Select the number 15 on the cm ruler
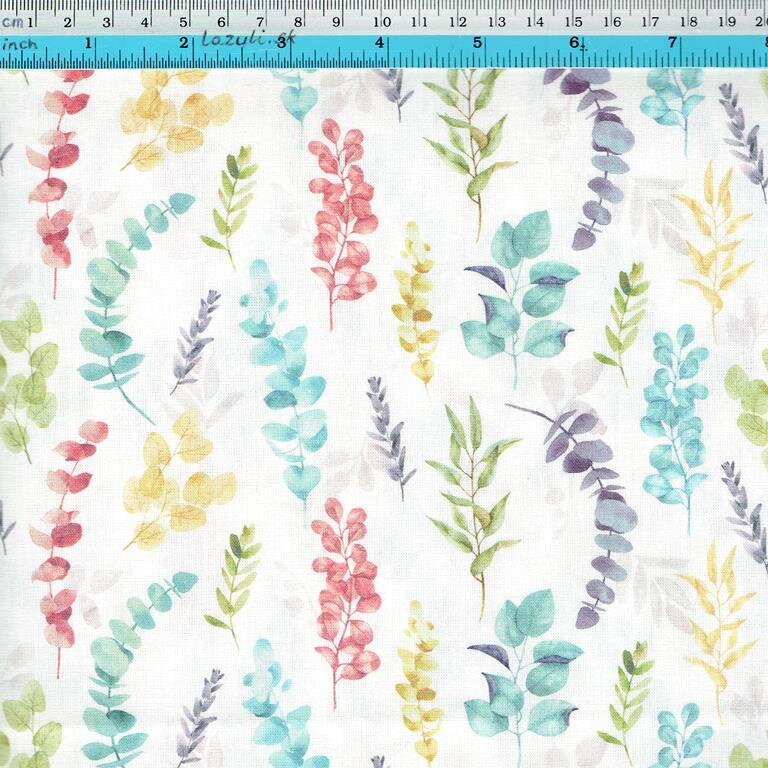The height and width of the screenshot is (768, 768). tap(574, 22)
